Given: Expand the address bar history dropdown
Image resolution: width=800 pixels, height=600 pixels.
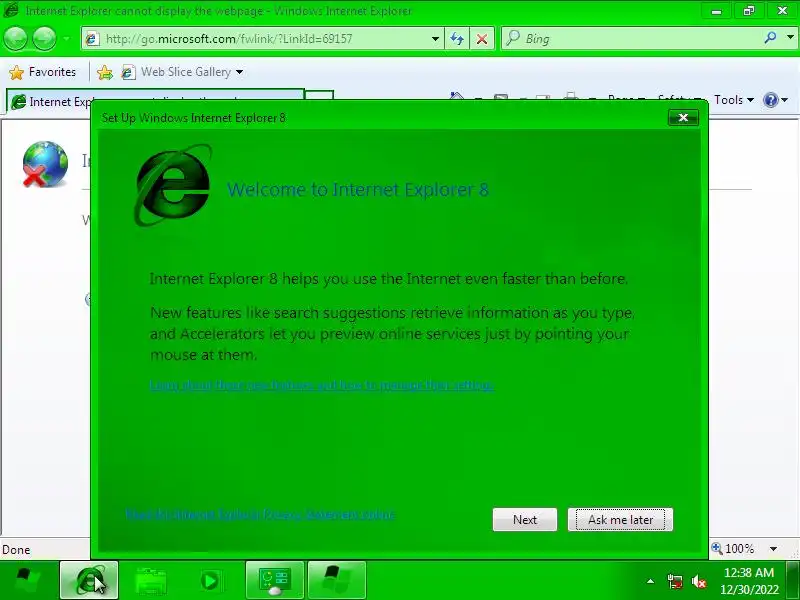Looking at the screenshot, I should click(435, 39).
